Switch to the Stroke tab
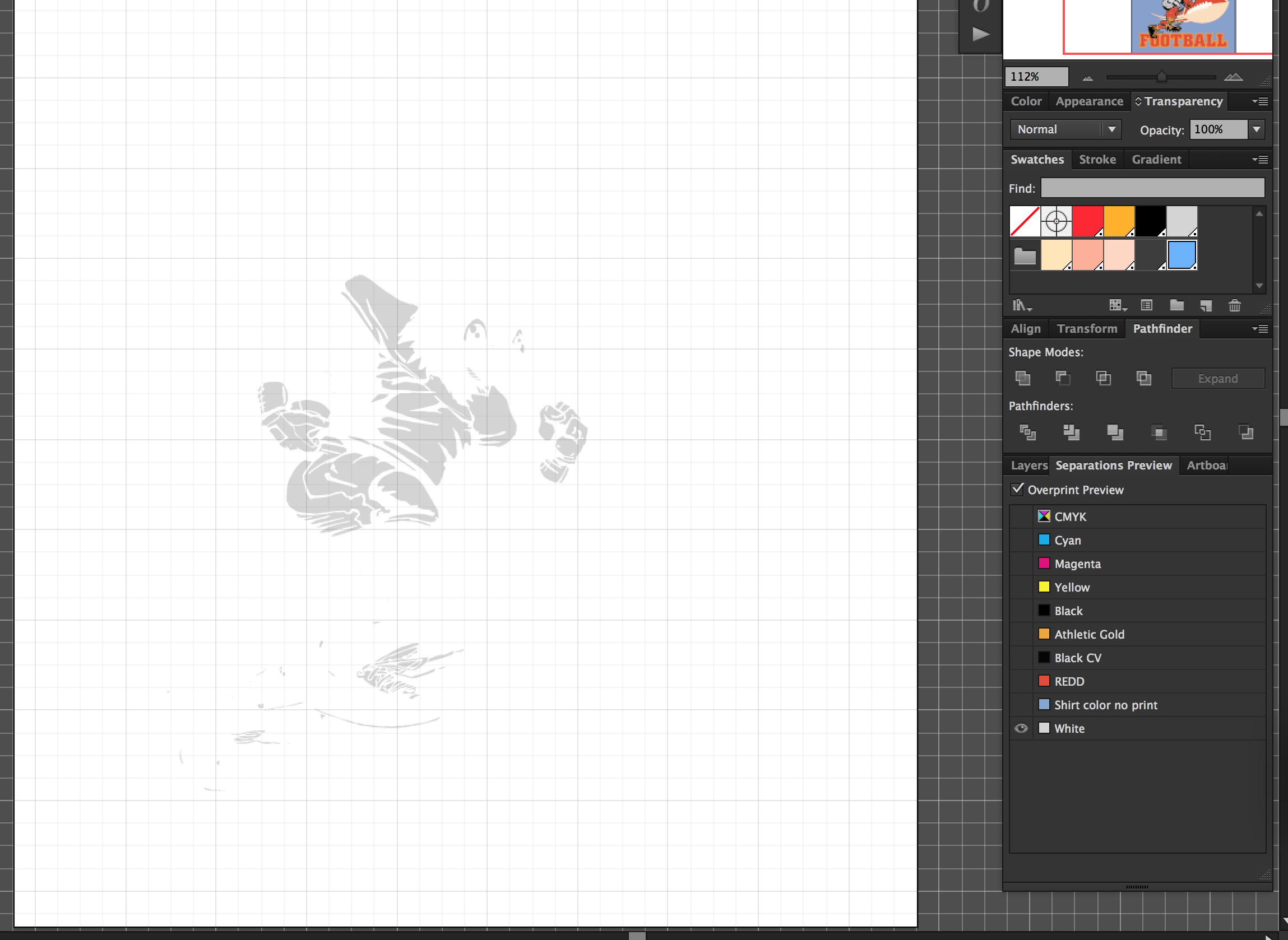This screenshot has height=940, width=1288. pyautogui.click(x=1097, y=160)
